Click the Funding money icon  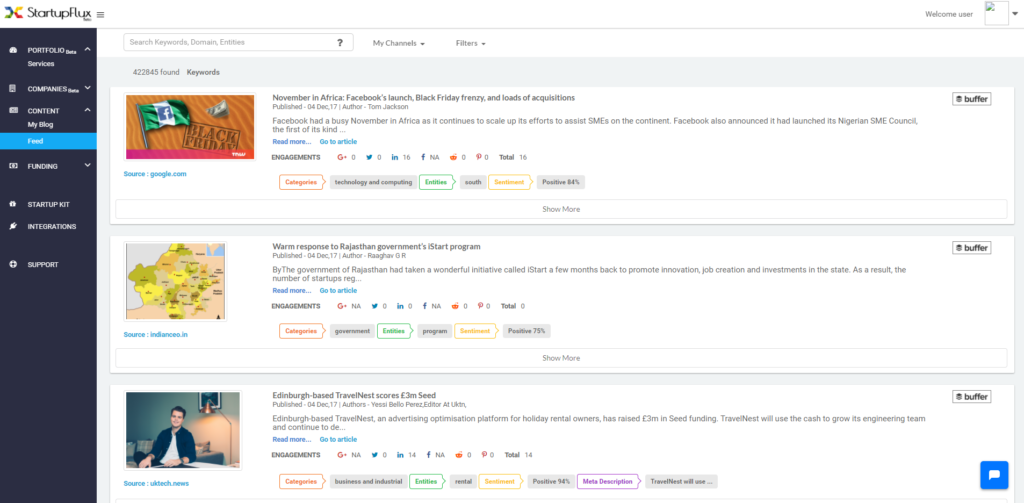[x=13, y=166]
